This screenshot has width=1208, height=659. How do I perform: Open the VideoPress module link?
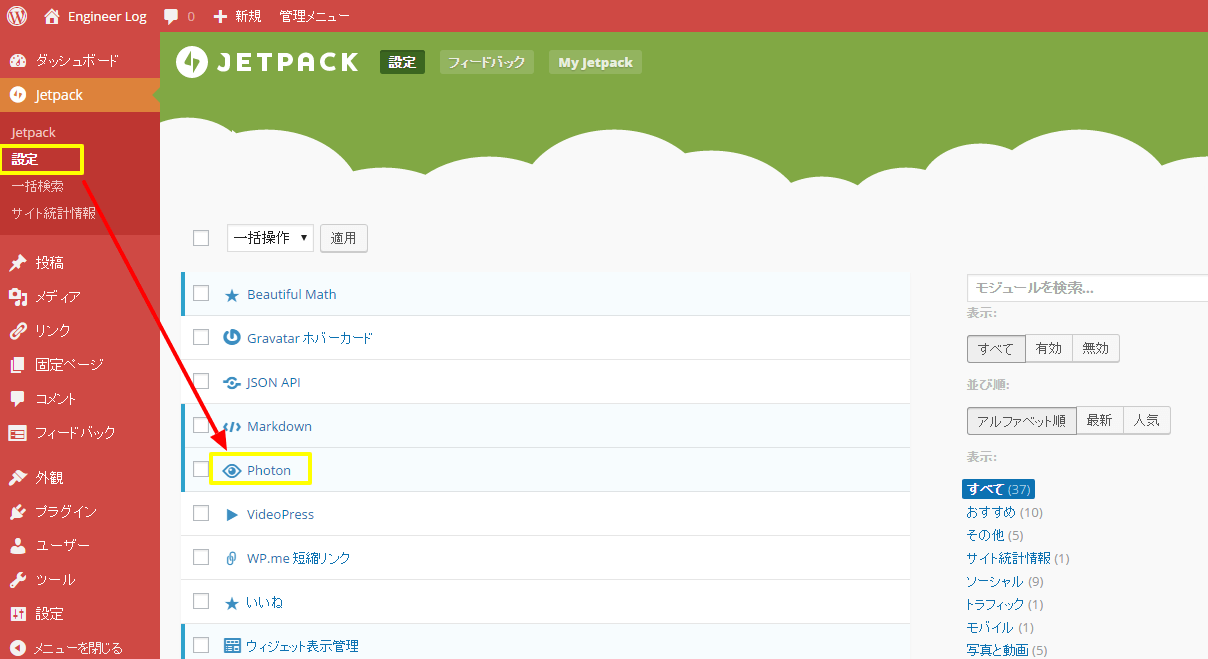coord(280,514)
